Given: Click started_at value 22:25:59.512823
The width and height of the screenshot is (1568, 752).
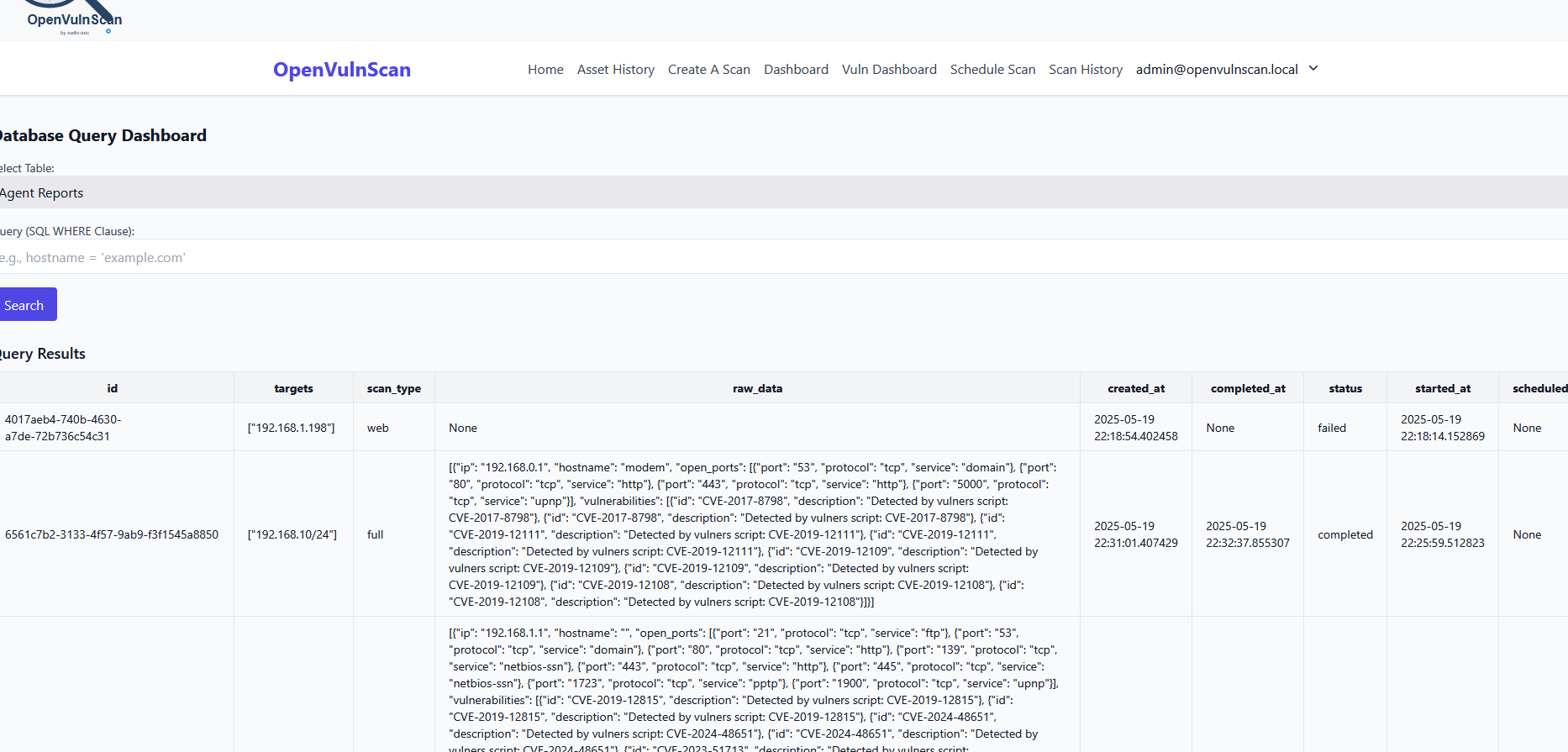Looking at the screenshot, I should tap(1443, 534).
